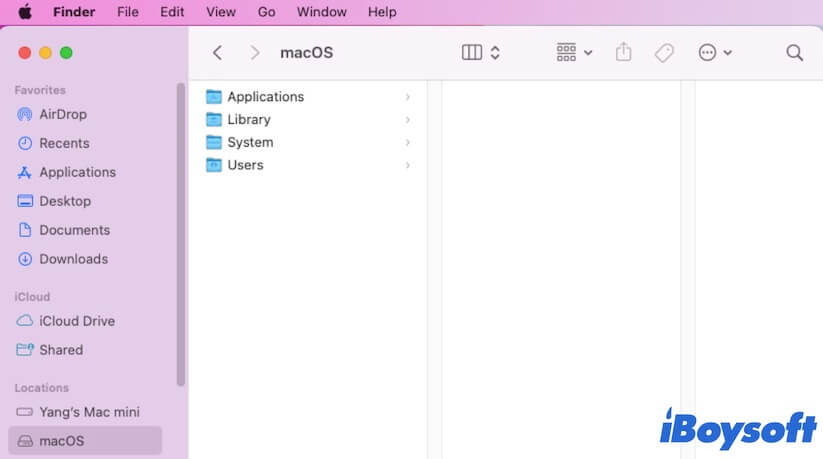
Task: Open the File menu
Action: (128, 12)
